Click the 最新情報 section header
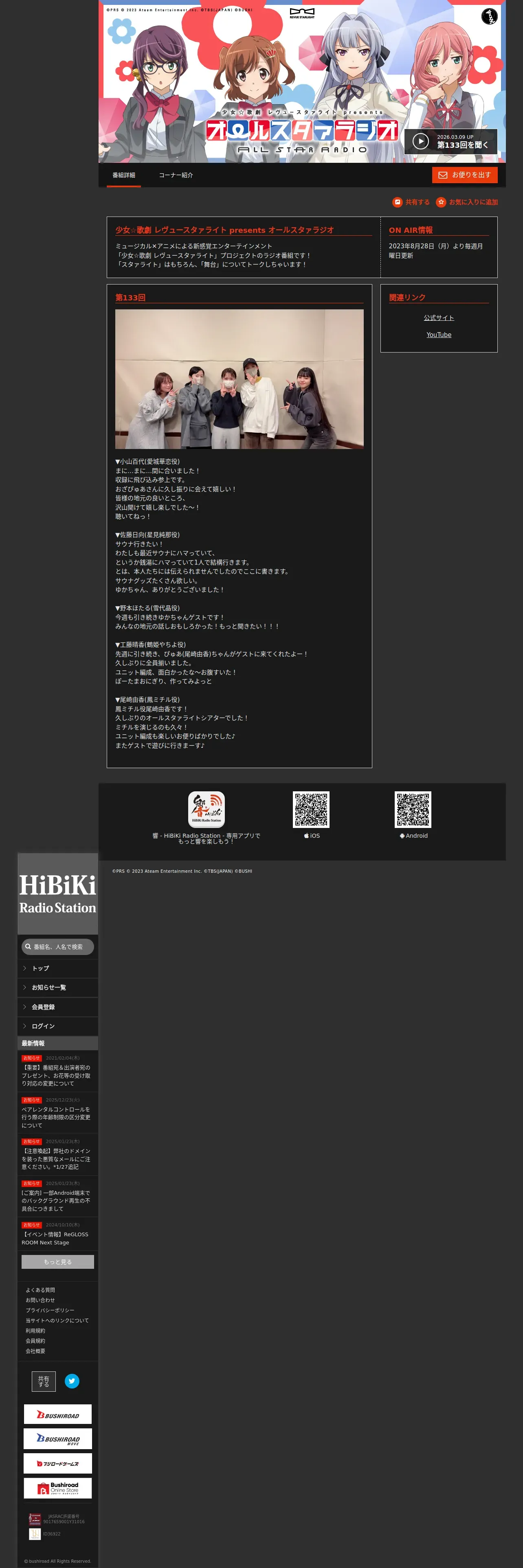Image resolution: width=523 pixels, height=1568 pixels. (58, 1043)
